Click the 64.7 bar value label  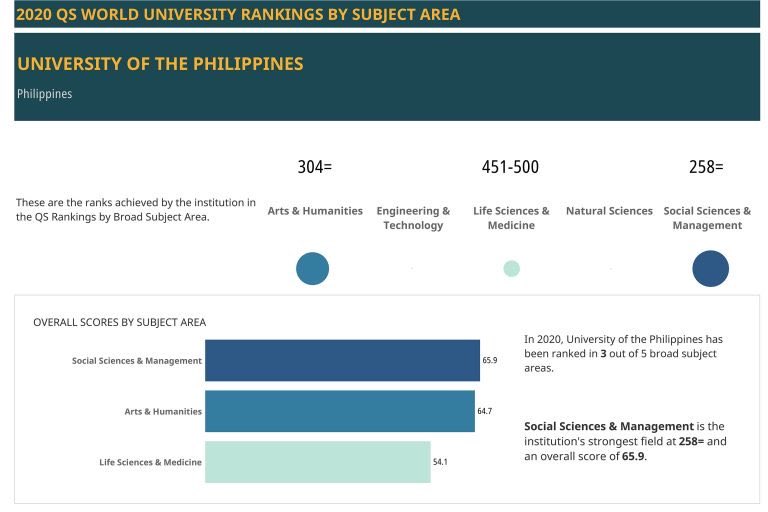pyautogui.click(x=484, y=411)
